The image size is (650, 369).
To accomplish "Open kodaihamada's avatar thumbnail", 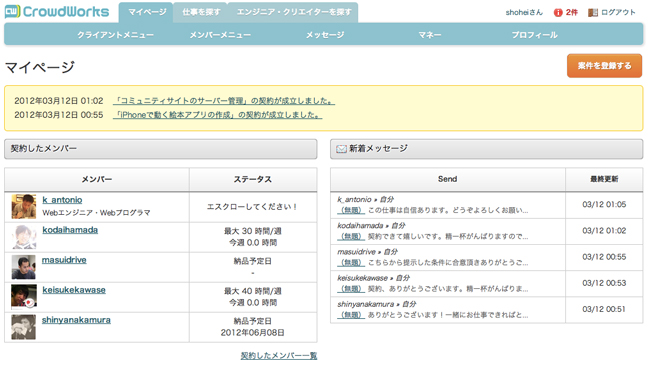I will (x=24, y=237).
